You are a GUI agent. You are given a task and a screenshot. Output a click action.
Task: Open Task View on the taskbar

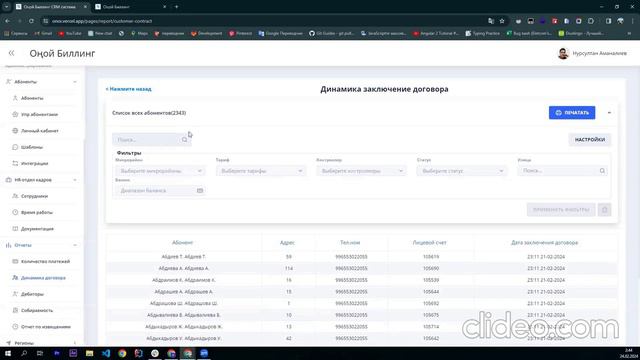click(x=40, y=353)
